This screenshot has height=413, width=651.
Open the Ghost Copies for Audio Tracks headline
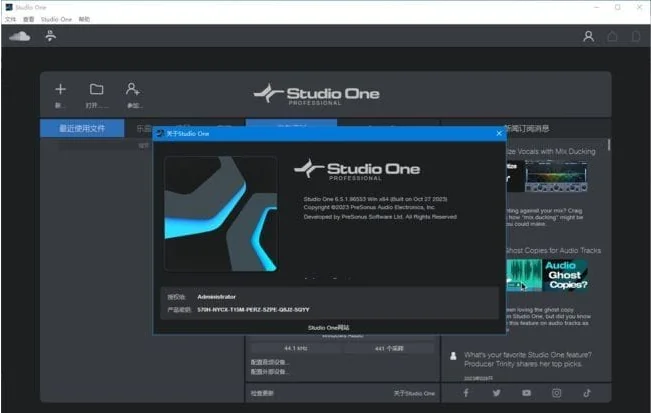(553, 250)
